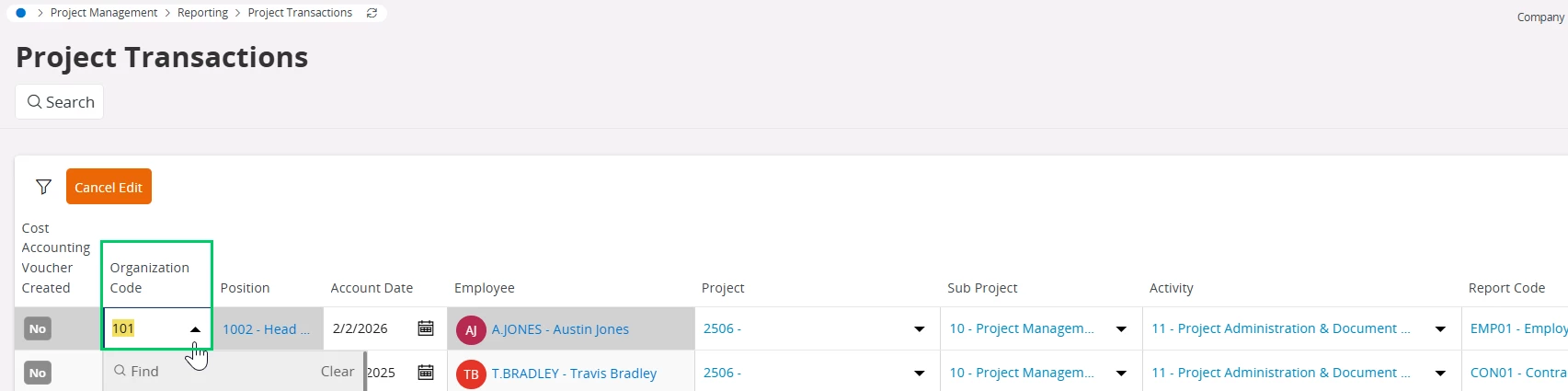Screen dimensions: 1568x391
Task: Expand Activity dropdown in first row
Action: [1440, 329]
